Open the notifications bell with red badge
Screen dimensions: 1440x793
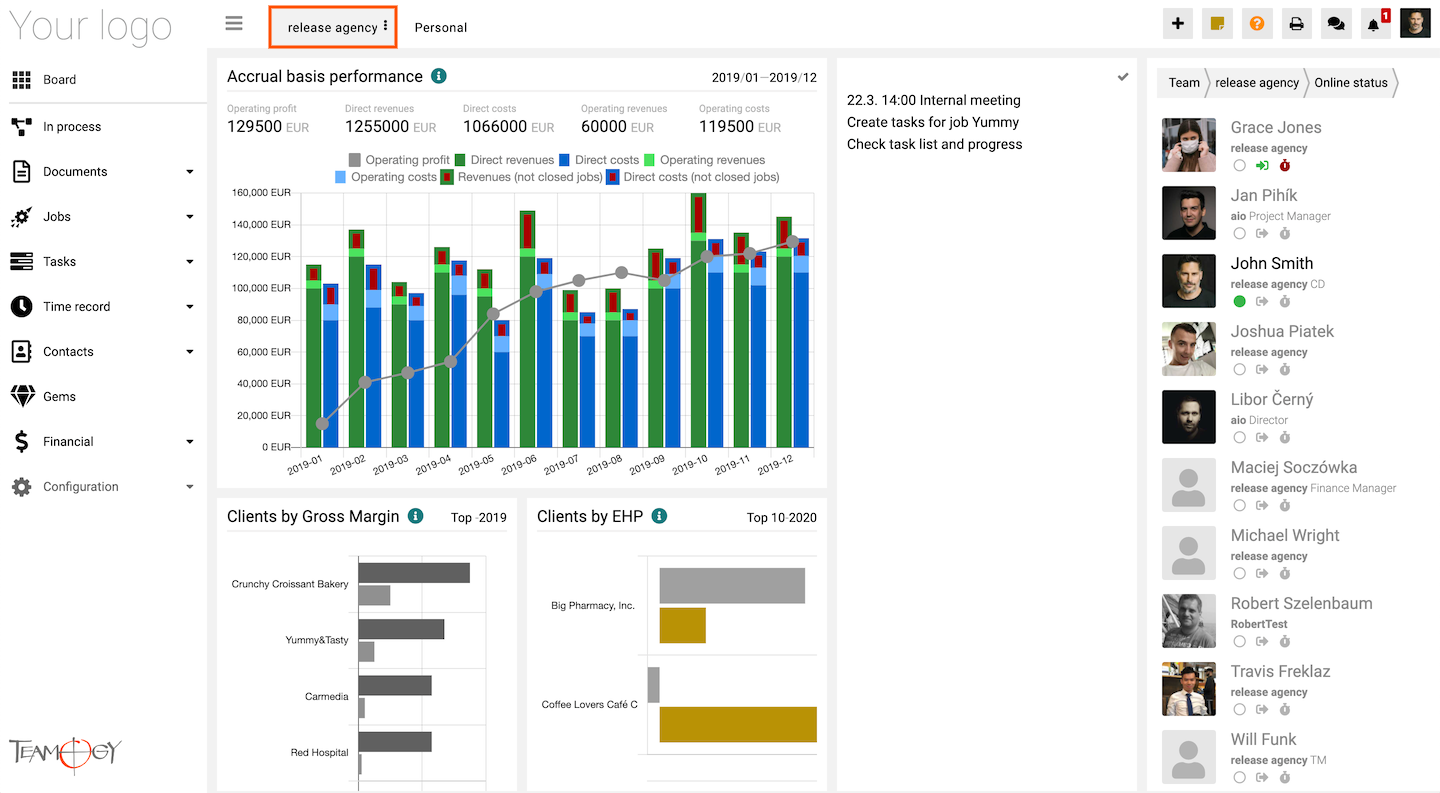1375,24
